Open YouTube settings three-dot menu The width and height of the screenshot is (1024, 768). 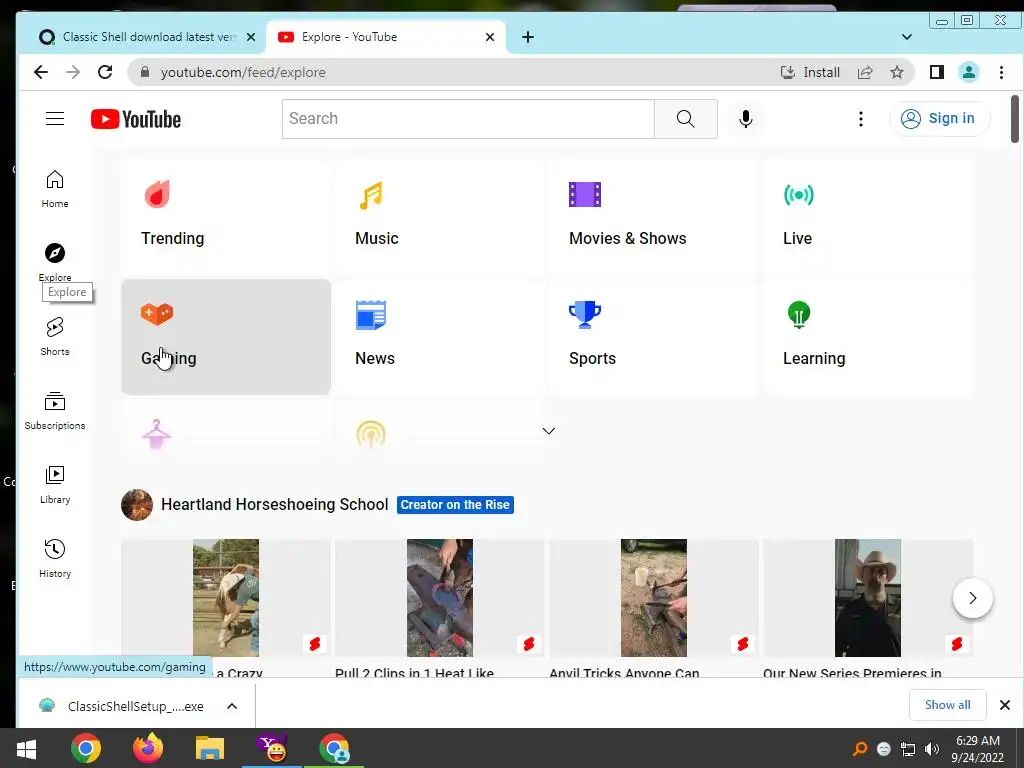(x=861, y=119)
